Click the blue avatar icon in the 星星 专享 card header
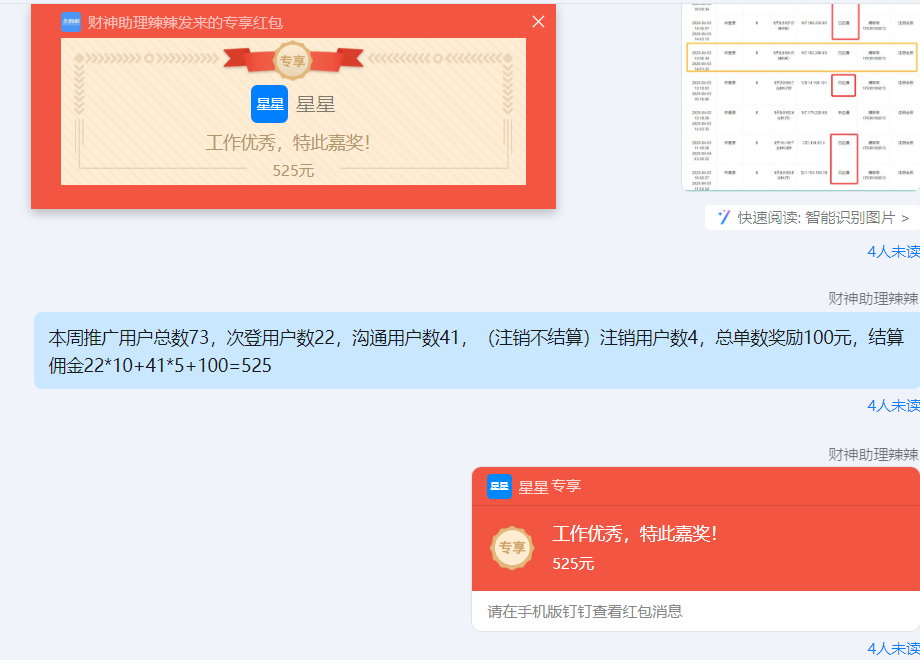The height and width of the screenshot is (660, 920). pos(498,486)
